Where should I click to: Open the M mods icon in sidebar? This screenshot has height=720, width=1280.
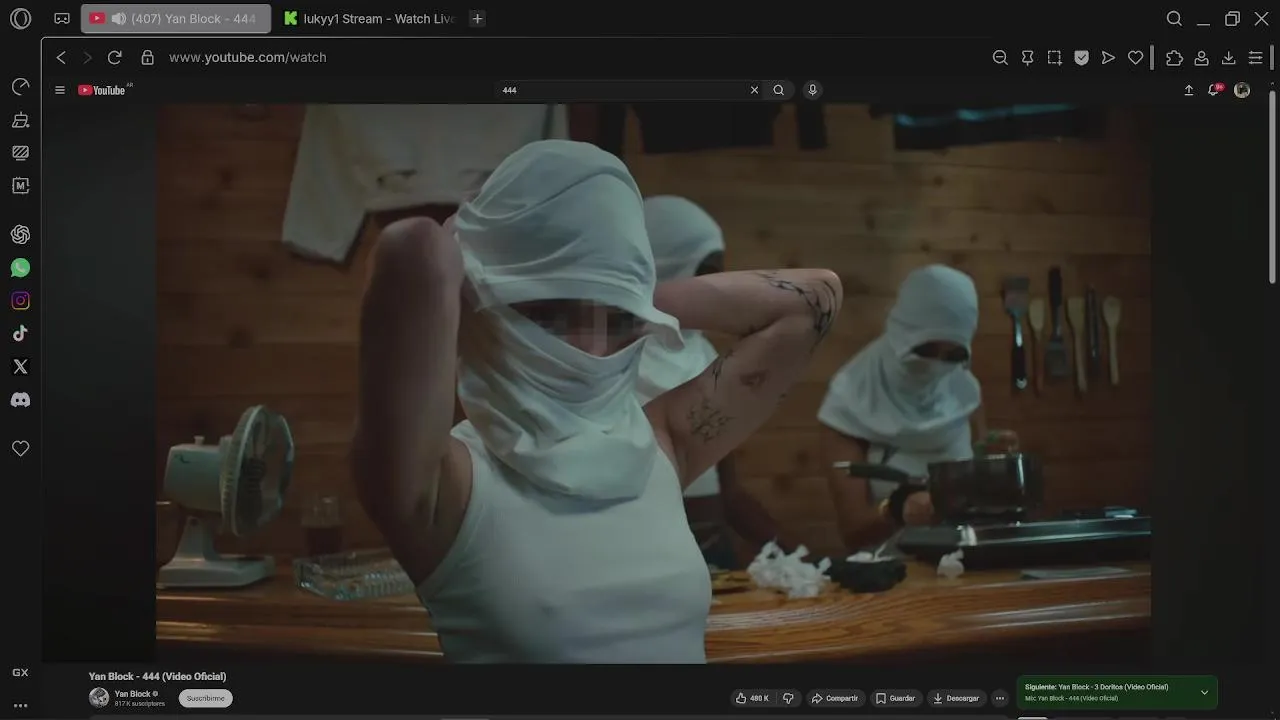[20, 186]
